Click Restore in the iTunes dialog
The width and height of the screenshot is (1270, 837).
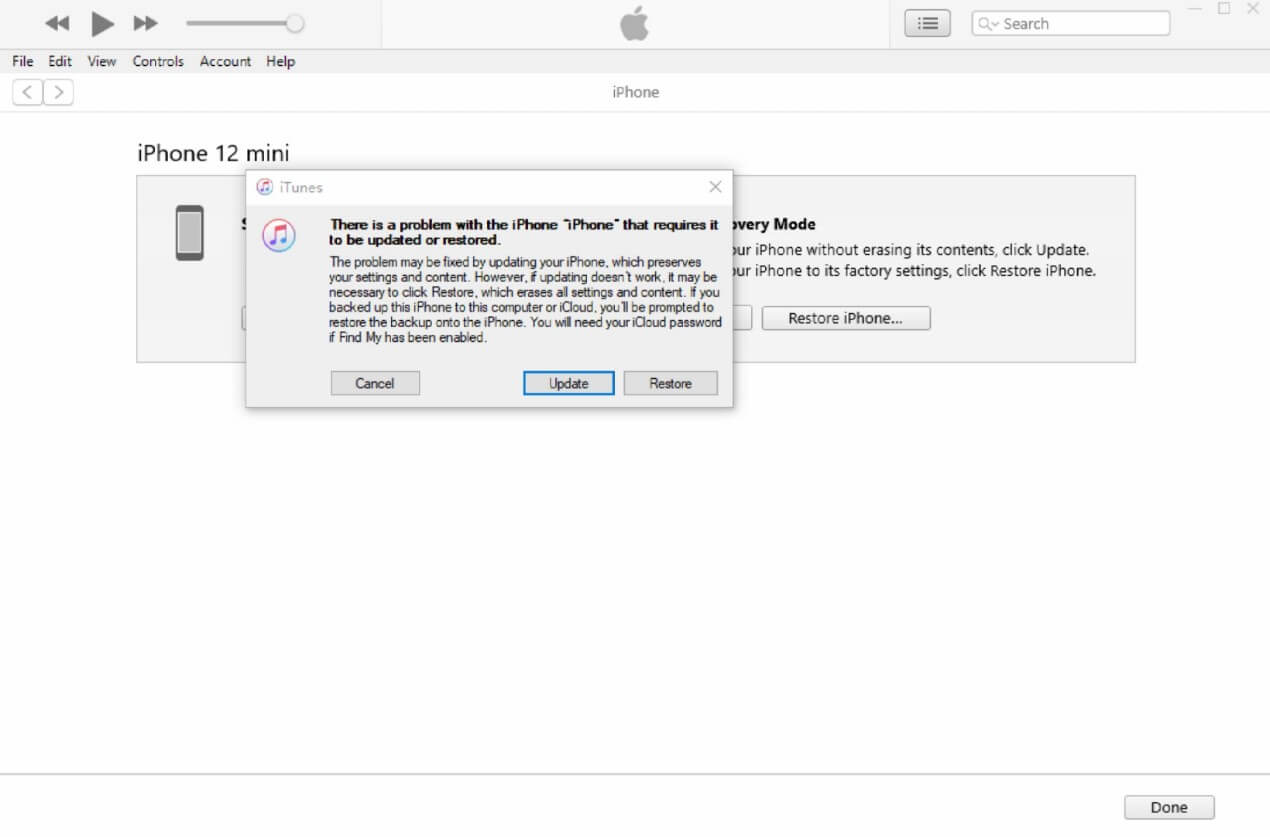pos(670,383)
